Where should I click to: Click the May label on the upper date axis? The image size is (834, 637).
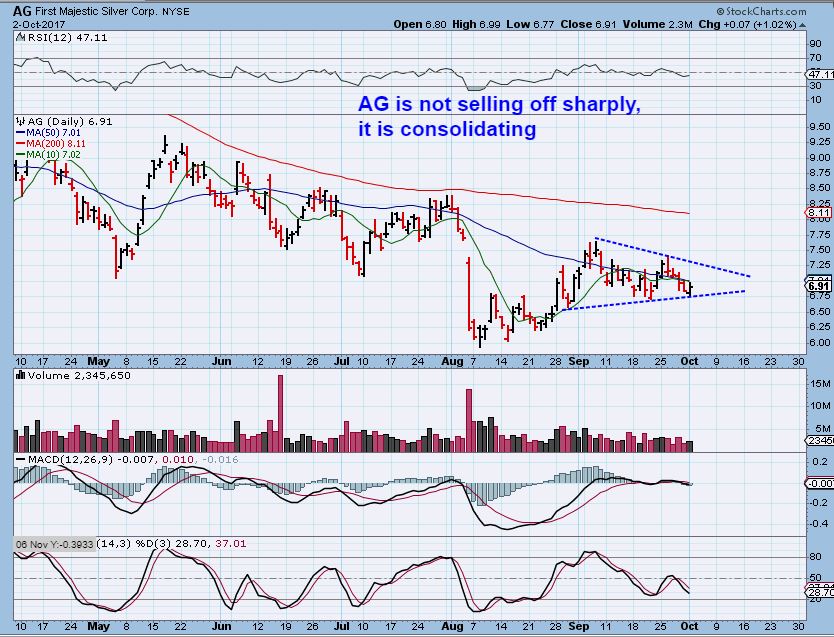[98, 362]
